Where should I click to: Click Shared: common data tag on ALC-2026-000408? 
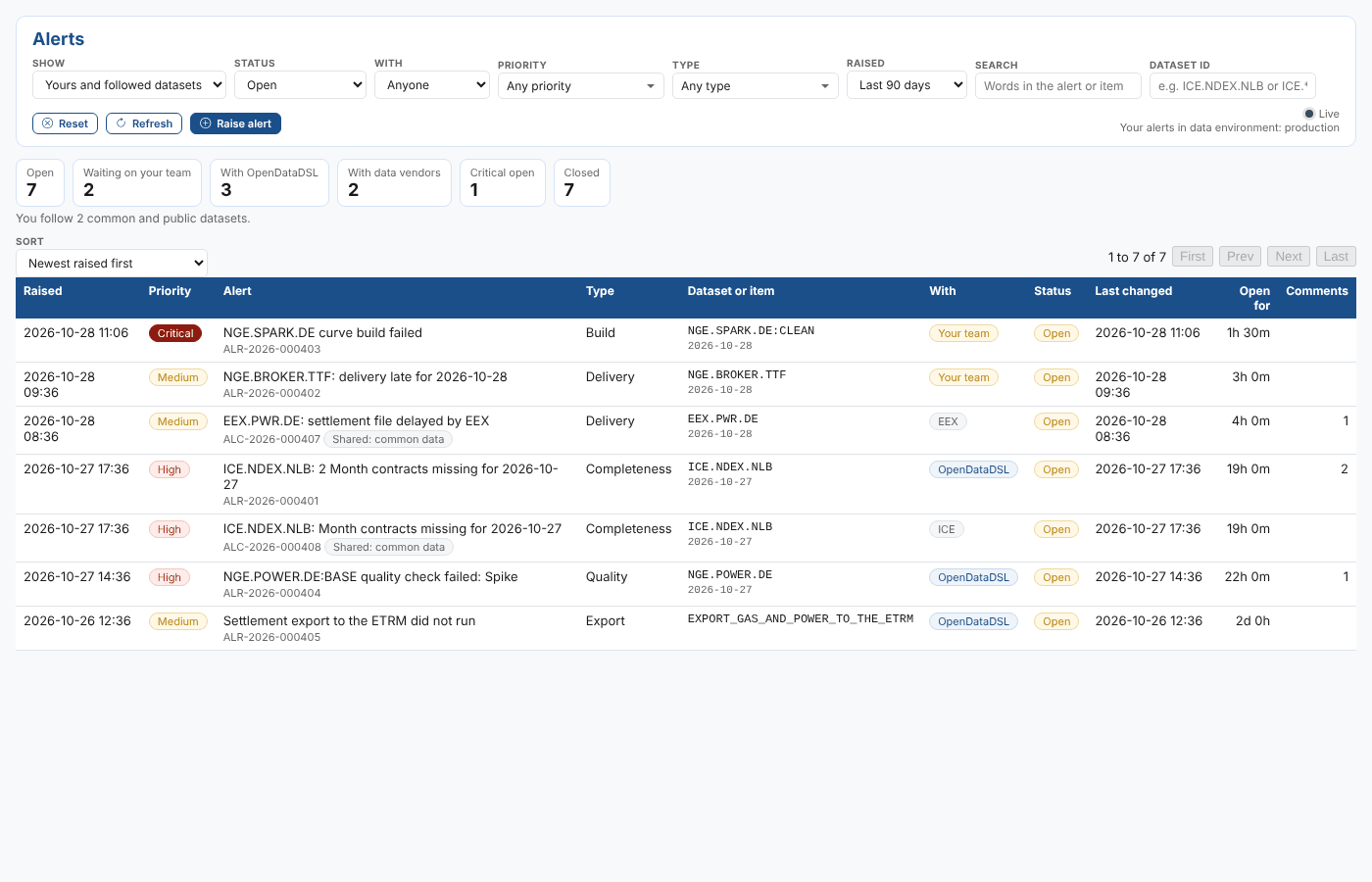(388, 547)
